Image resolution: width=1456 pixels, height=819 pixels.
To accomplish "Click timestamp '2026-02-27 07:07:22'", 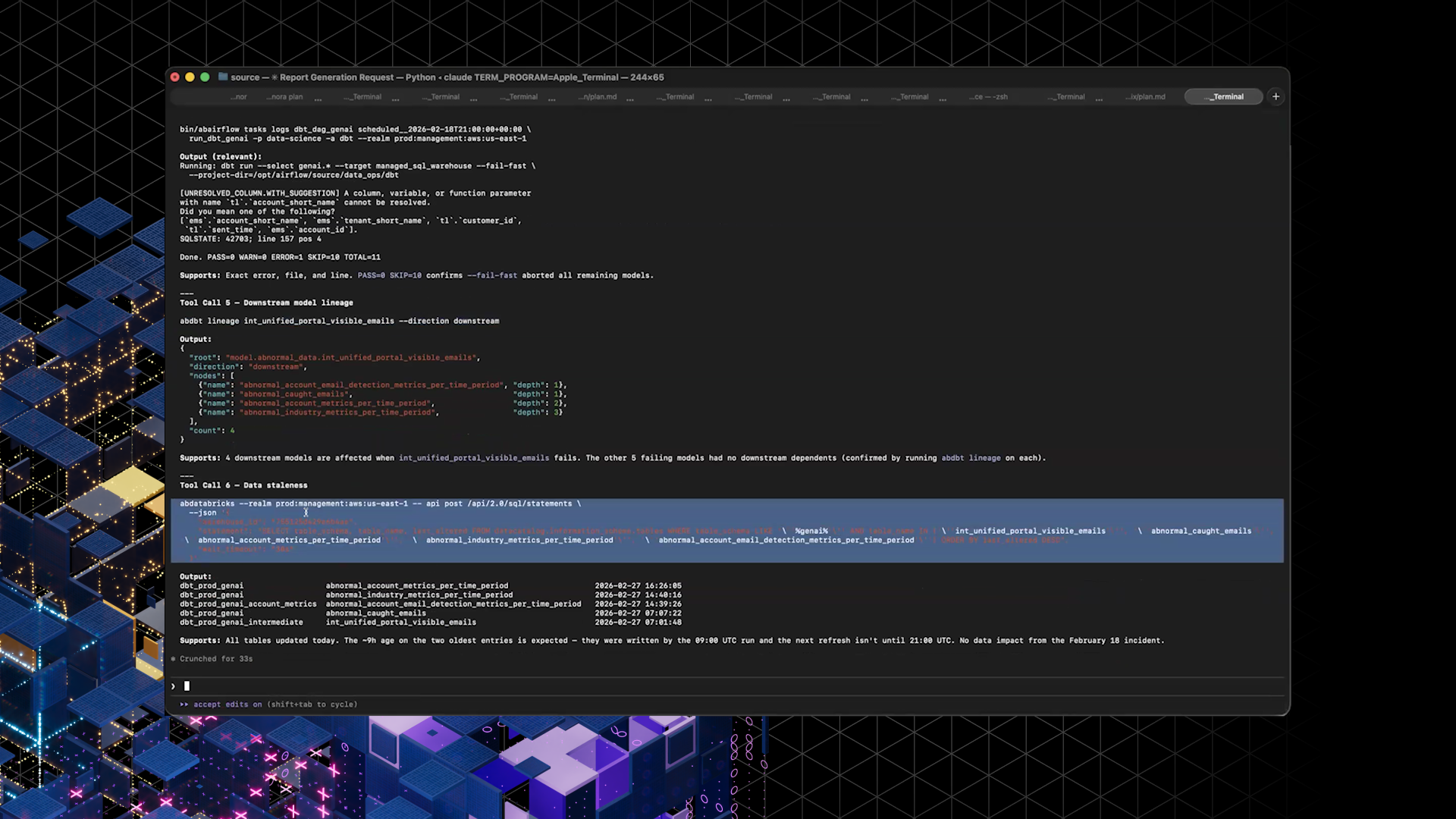I will [638, 613].
